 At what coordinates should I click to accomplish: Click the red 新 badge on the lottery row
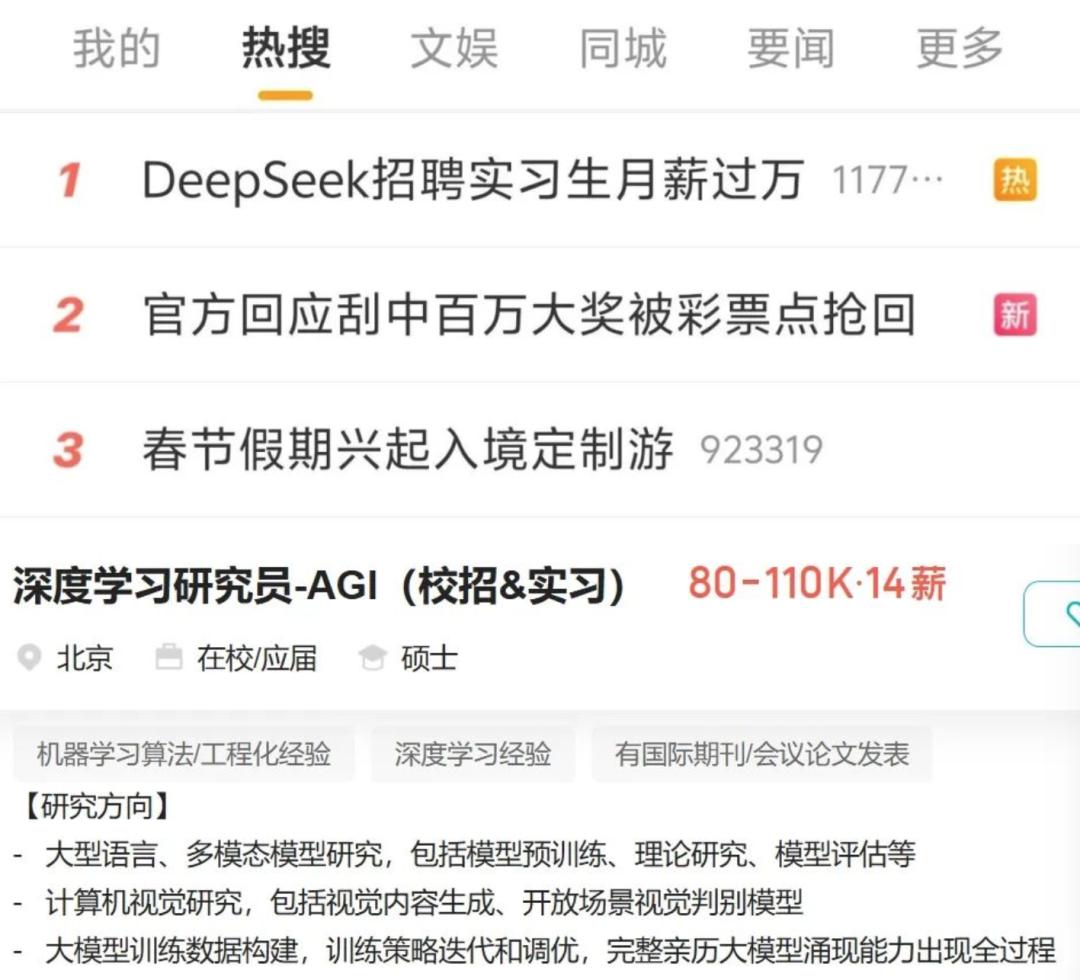1015,315
